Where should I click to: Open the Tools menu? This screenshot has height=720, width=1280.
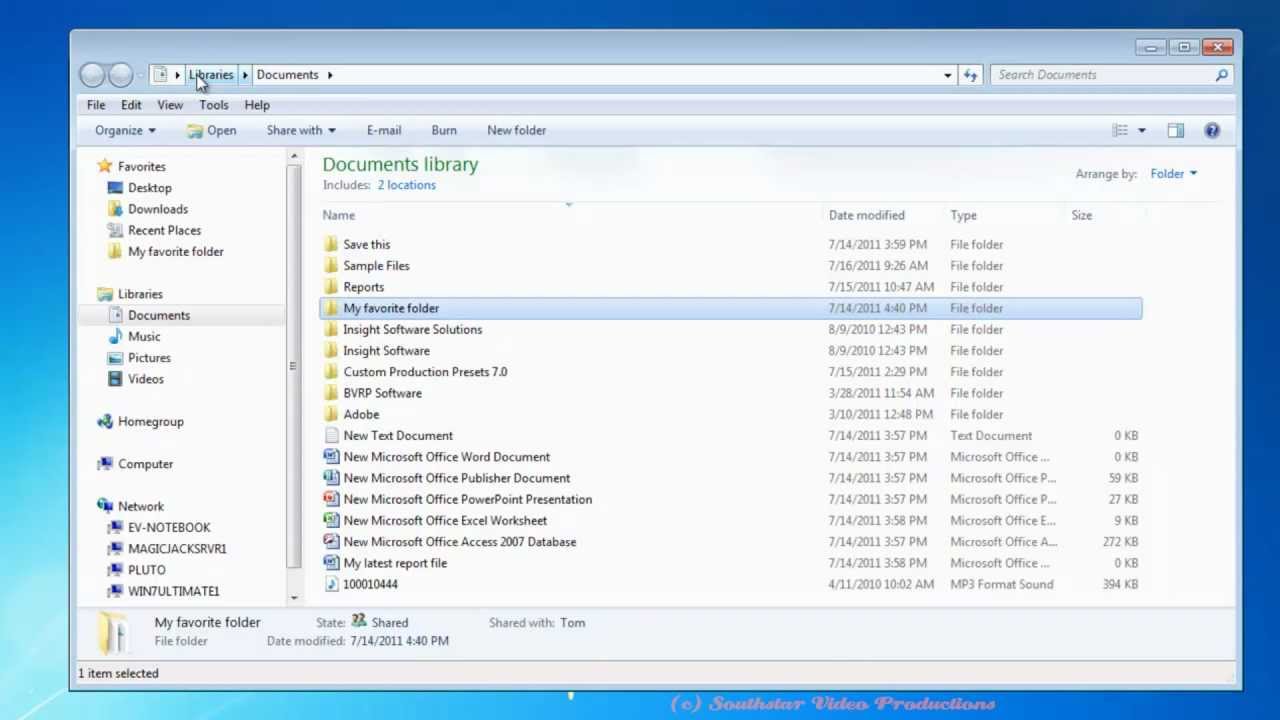coord(214,104)
